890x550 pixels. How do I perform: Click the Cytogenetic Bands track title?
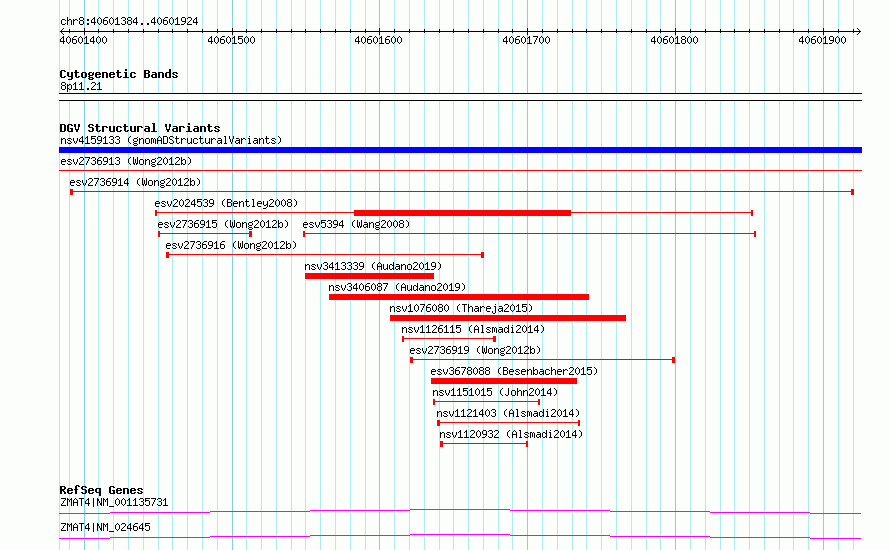119,74
